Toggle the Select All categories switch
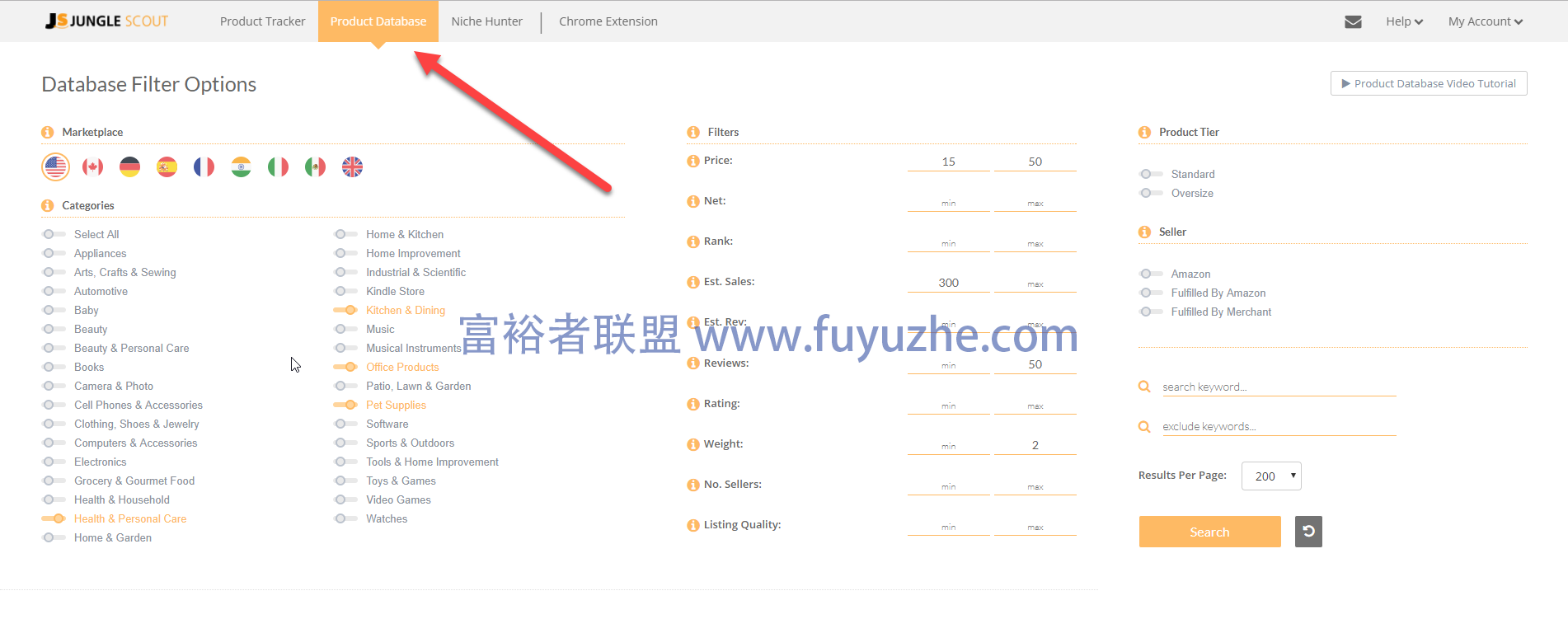 pos(54,234)
